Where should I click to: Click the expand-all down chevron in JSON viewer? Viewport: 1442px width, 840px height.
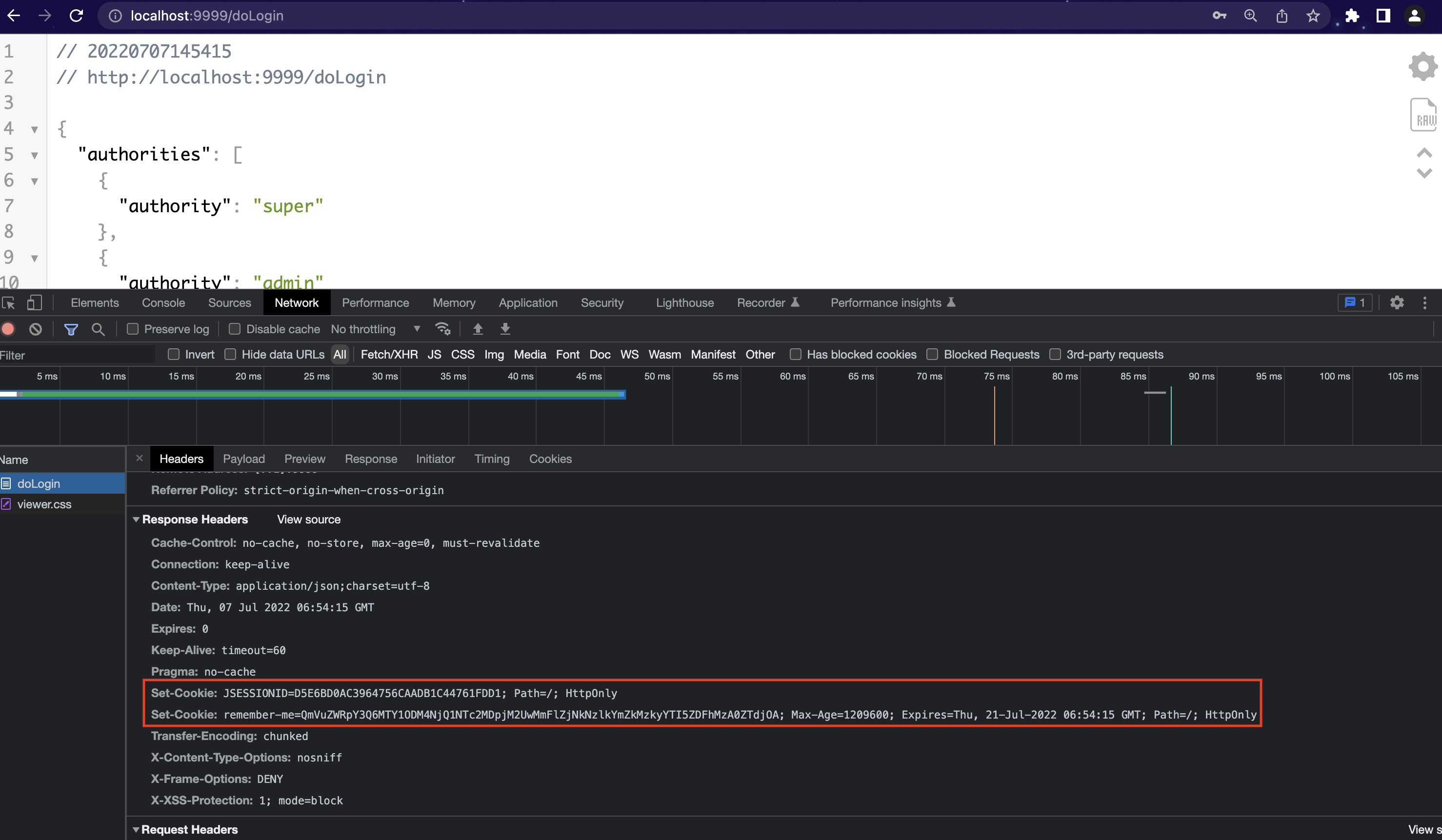click(1423, 173)
